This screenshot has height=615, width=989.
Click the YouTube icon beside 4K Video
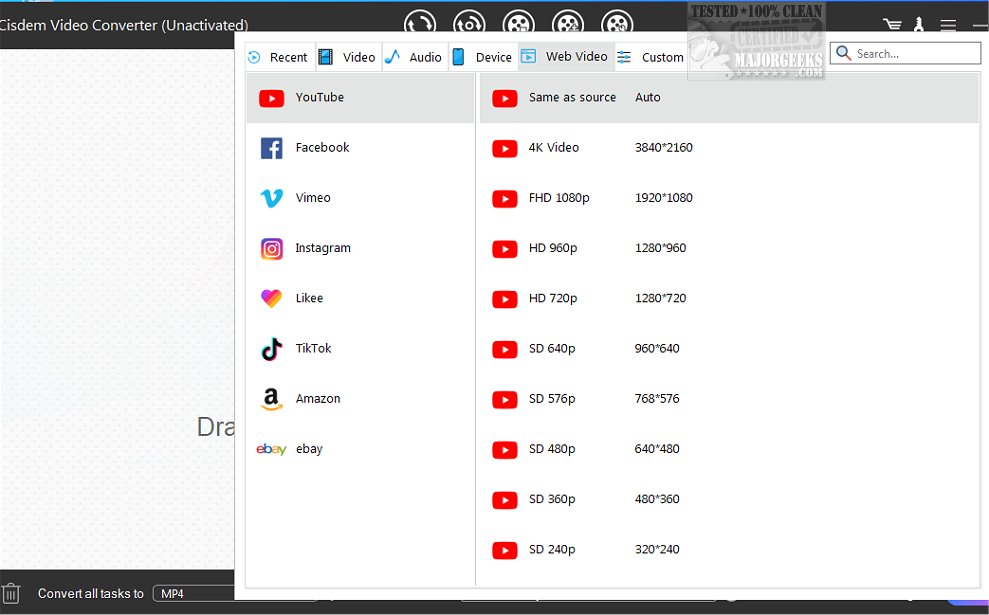(505, 148)
